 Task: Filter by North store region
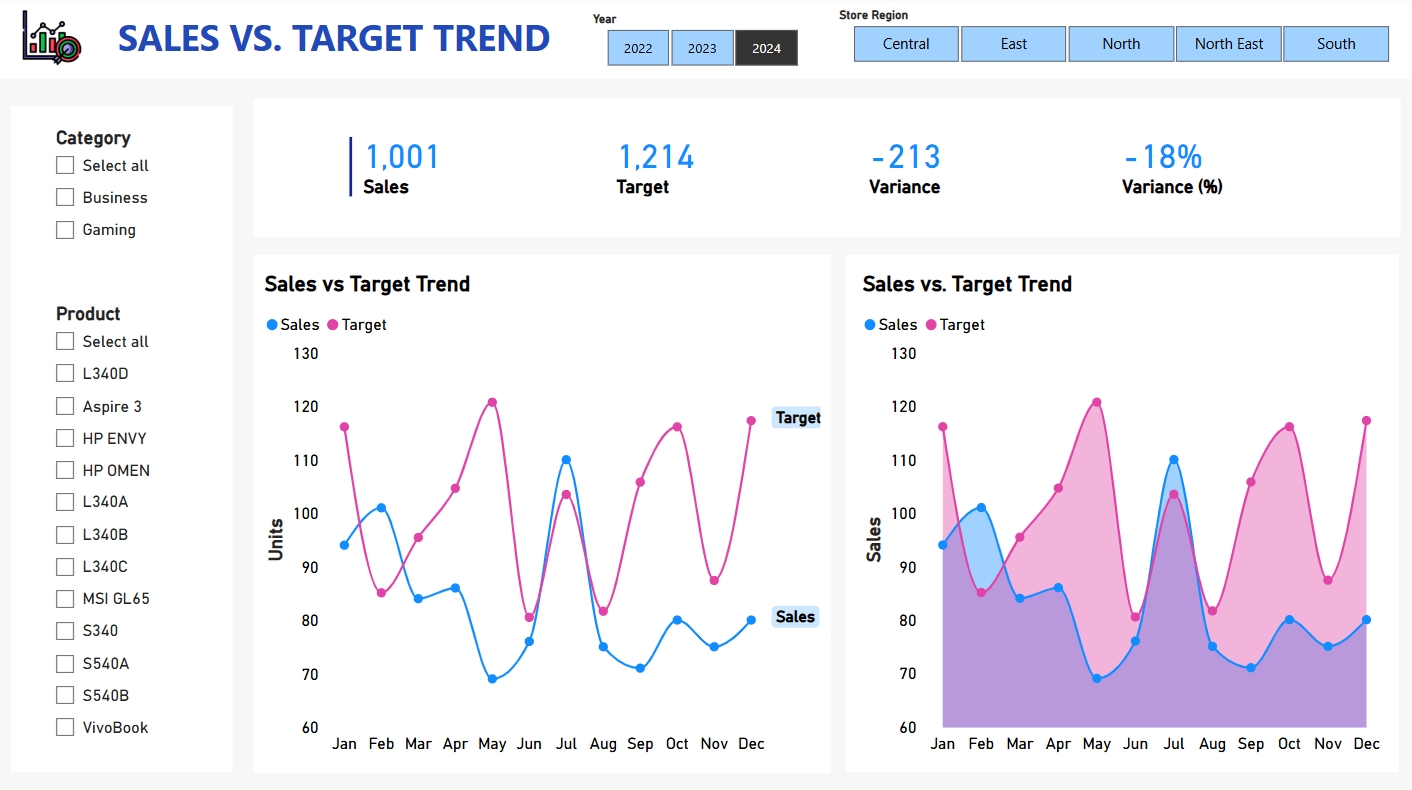(x=1121, y=44)
